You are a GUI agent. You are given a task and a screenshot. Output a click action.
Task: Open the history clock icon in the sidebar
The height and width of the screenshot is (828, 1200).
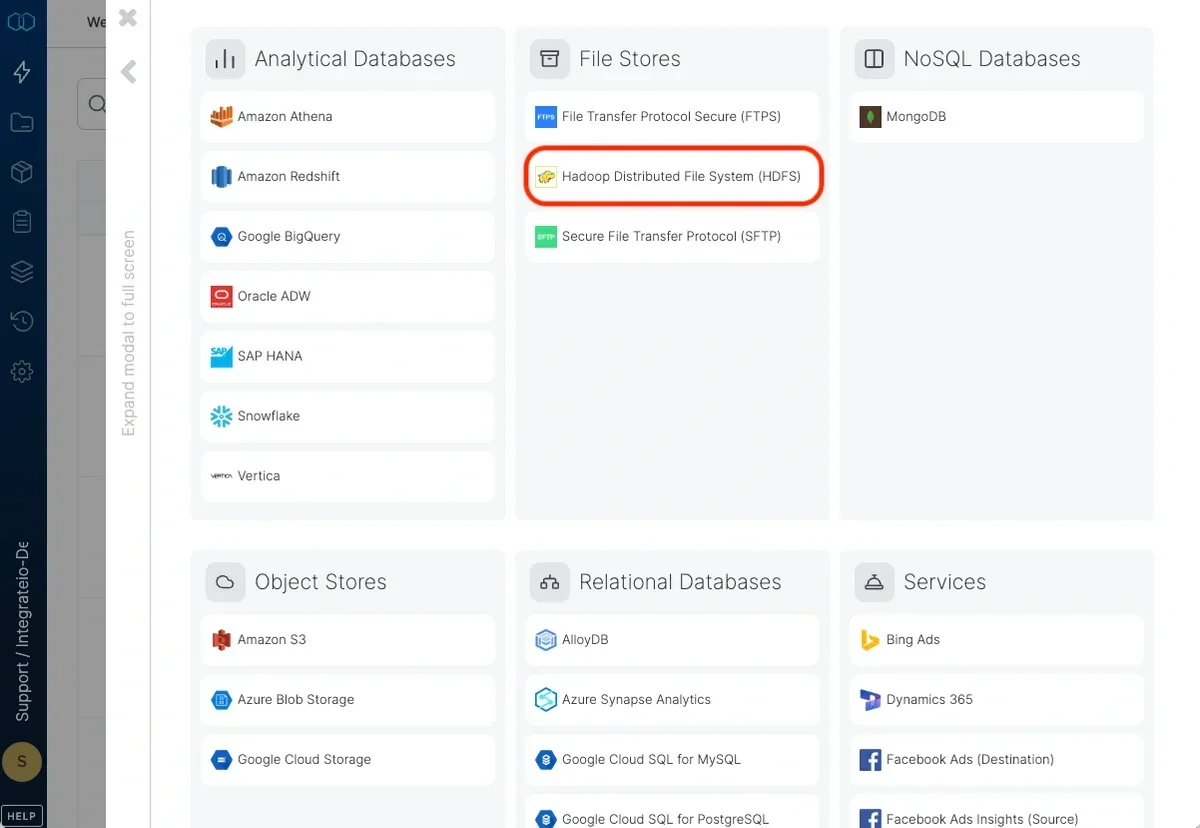[x=22, y=321]
